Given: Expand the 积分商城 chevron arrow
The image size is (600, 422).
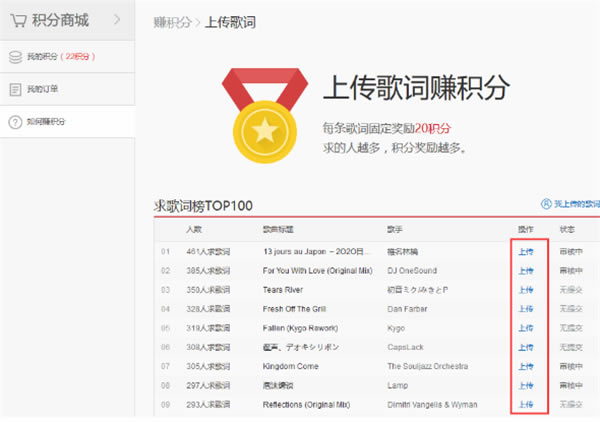Looking at the screenshot, I should tap(117, 20).
